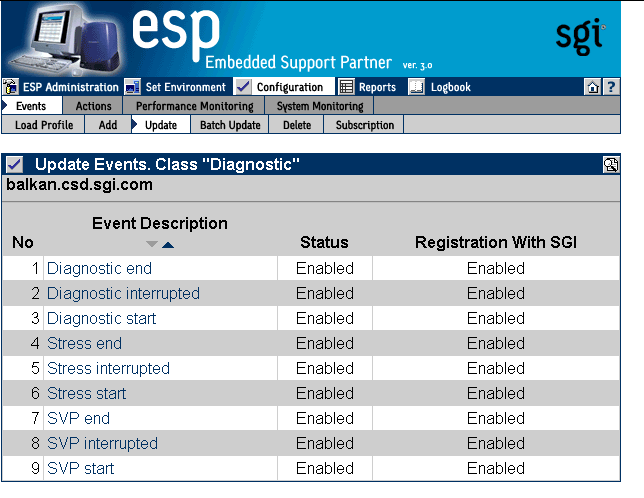Click the ESP Administration icon
Viewport: 644px width, 498px height.
(x=10, y=87)
